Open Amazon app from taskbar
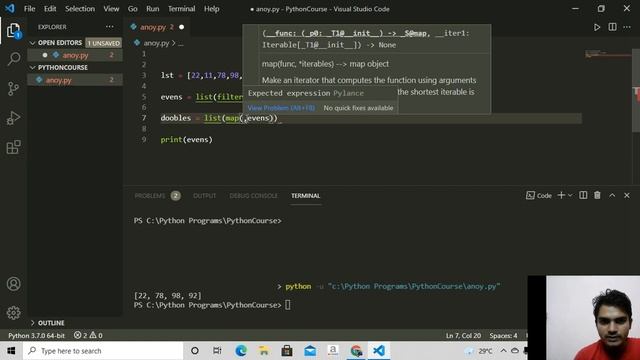 (x=333, y=351)
